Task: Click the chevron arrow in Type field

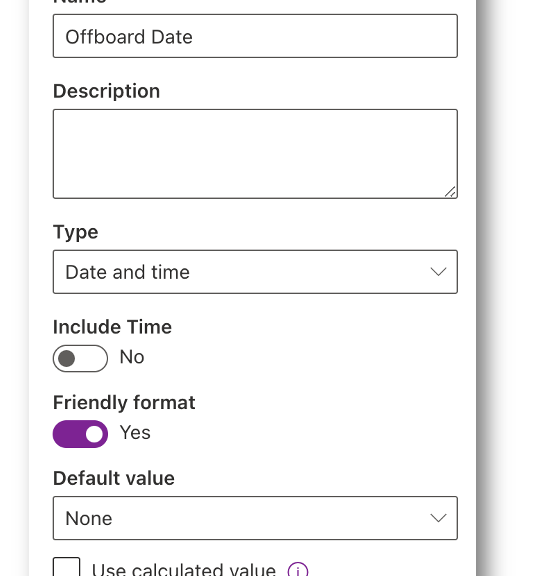Action: pos(438,272)
